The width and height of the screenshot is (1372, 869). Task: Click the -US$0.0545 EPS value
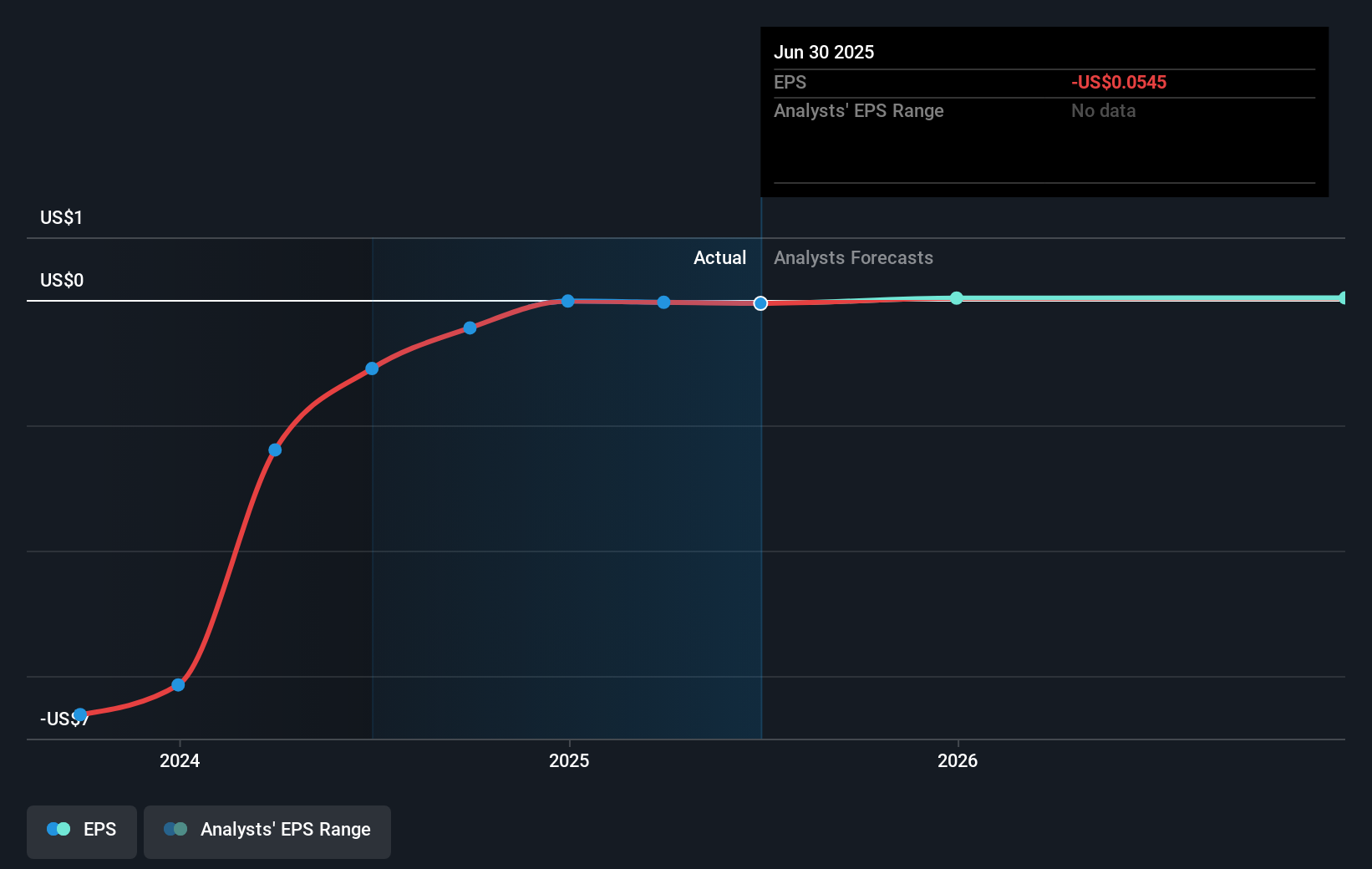[x=1119, y=82]
